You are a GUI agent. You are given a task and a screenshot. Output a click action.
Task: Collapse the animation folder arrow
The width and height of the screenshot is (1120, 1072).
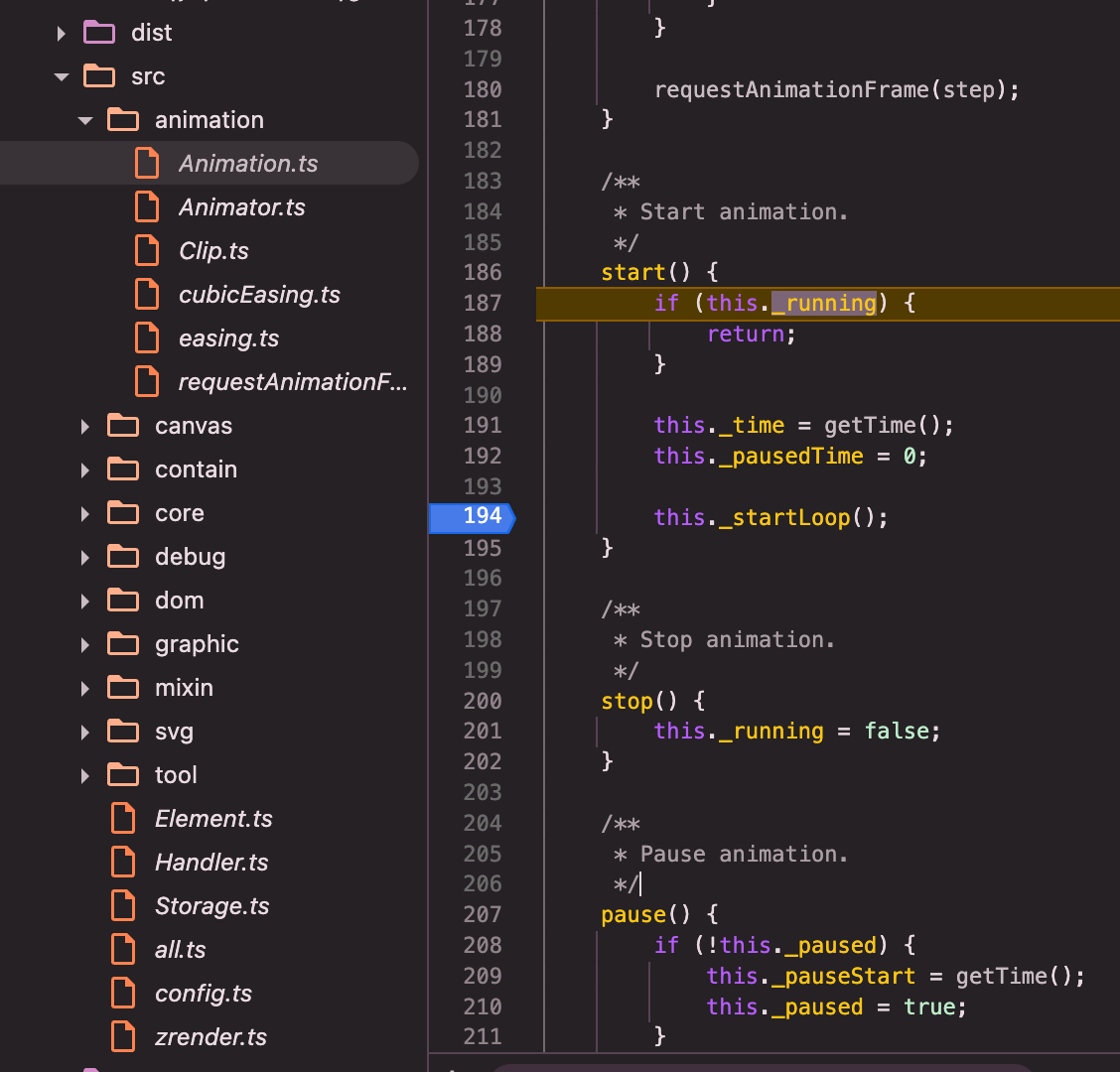[x=85, y=120]
